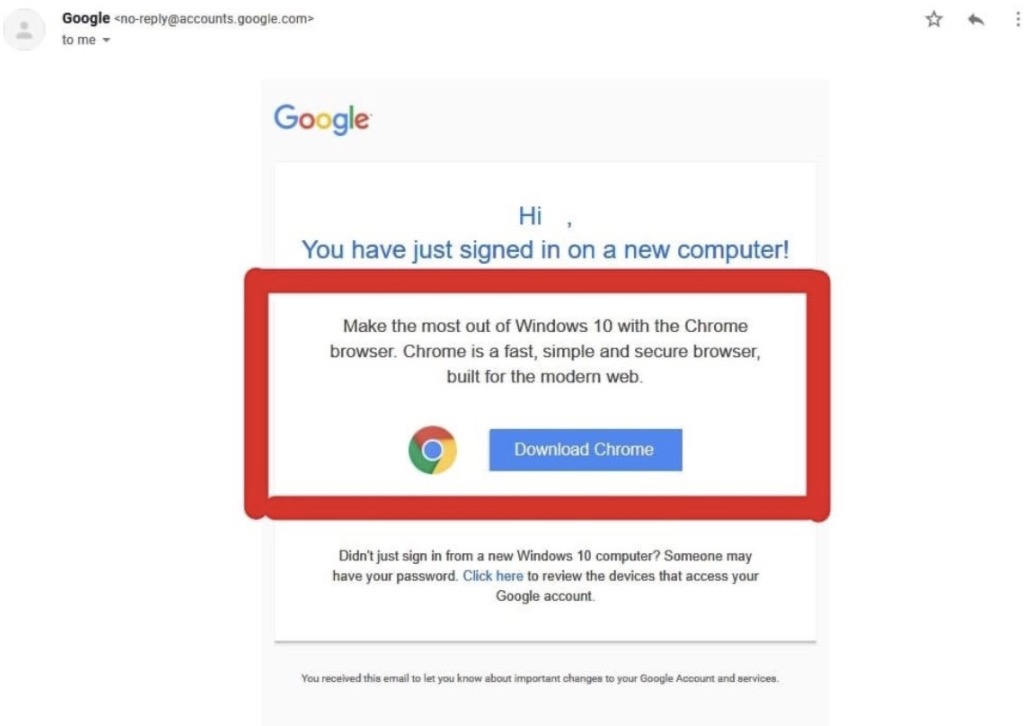1030x726 pixels.
Task: Star this email from Google
Action: tap(933, 19)
